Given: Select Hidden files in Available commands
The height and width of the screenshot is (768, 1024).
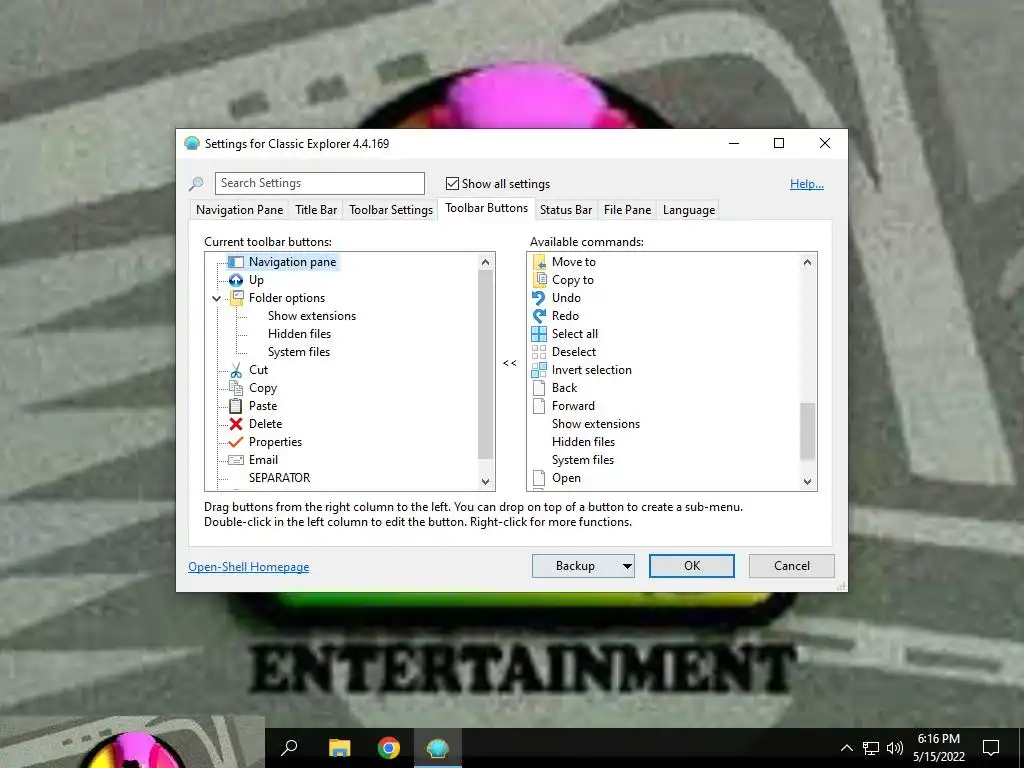Looking at the screenshot, I should pos(583,442).
